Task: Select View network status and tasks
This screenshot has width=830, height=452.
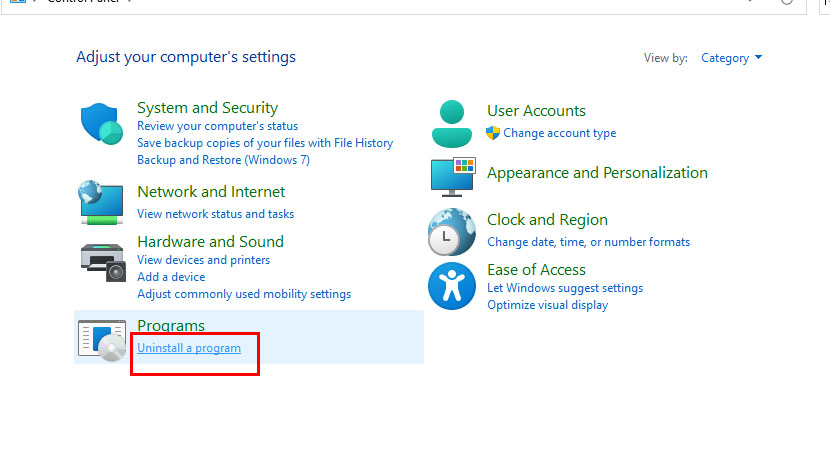Action: 215,214
